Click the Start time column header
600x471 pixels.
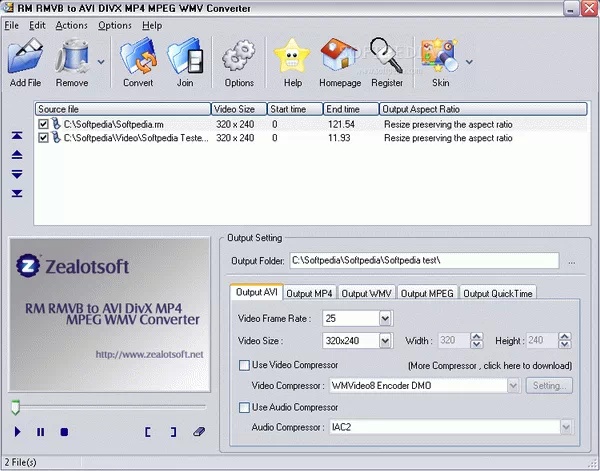pos(295,109)
